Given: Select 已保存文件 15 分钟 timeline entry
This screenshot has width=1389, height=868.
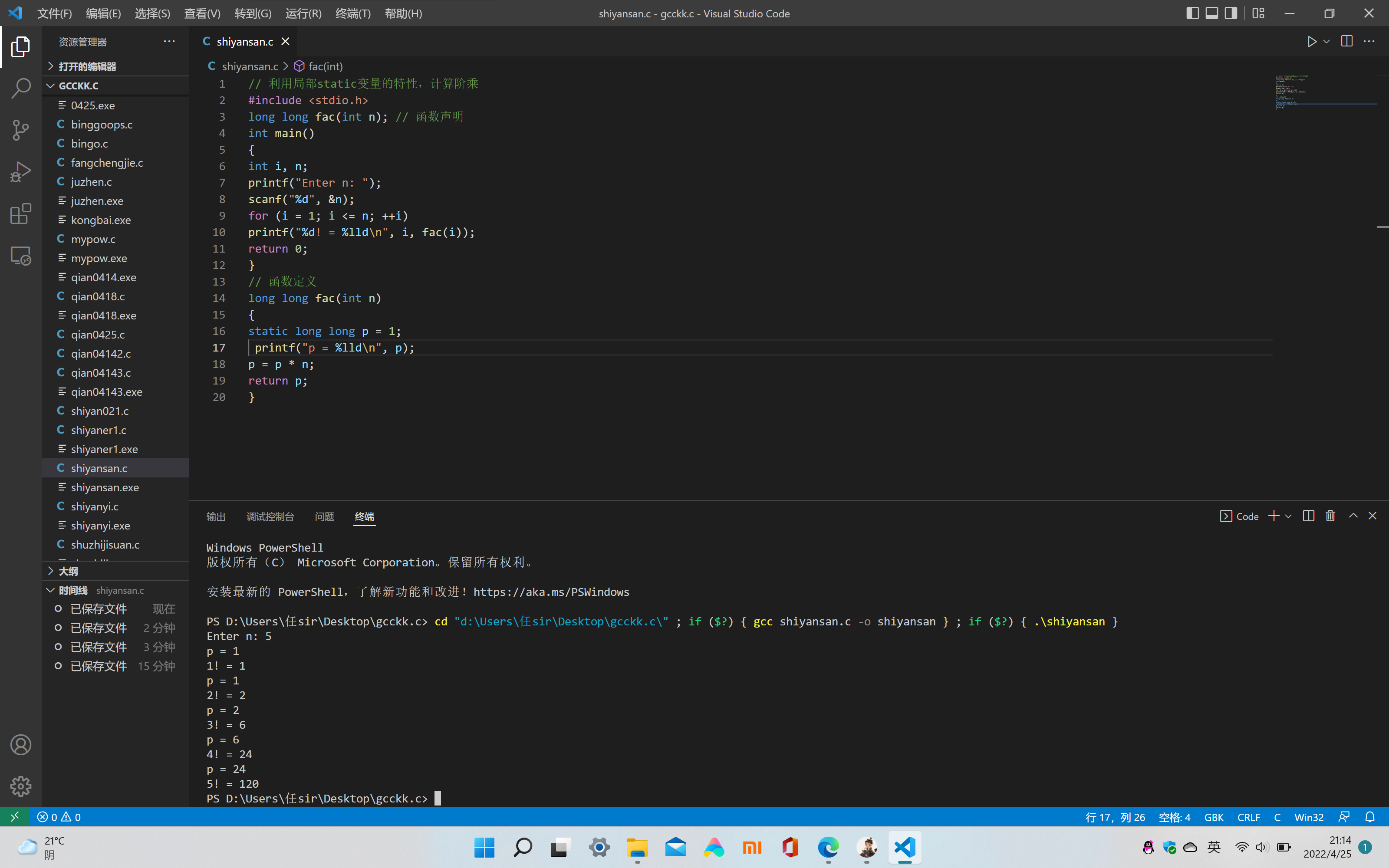Looking at the screenshot, I should (115, 666).
